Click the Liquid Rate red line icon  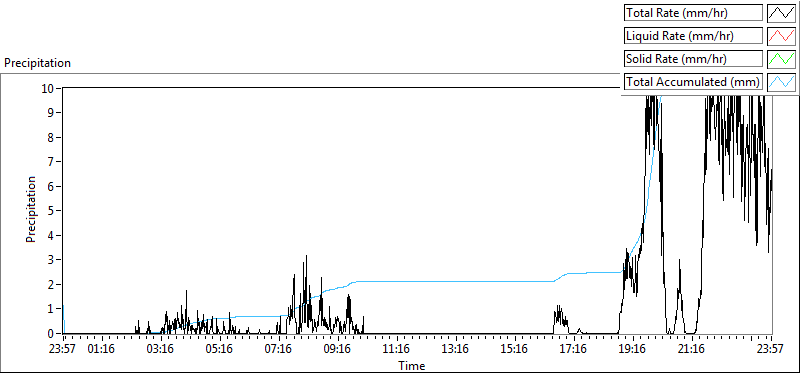coord(782,36)
